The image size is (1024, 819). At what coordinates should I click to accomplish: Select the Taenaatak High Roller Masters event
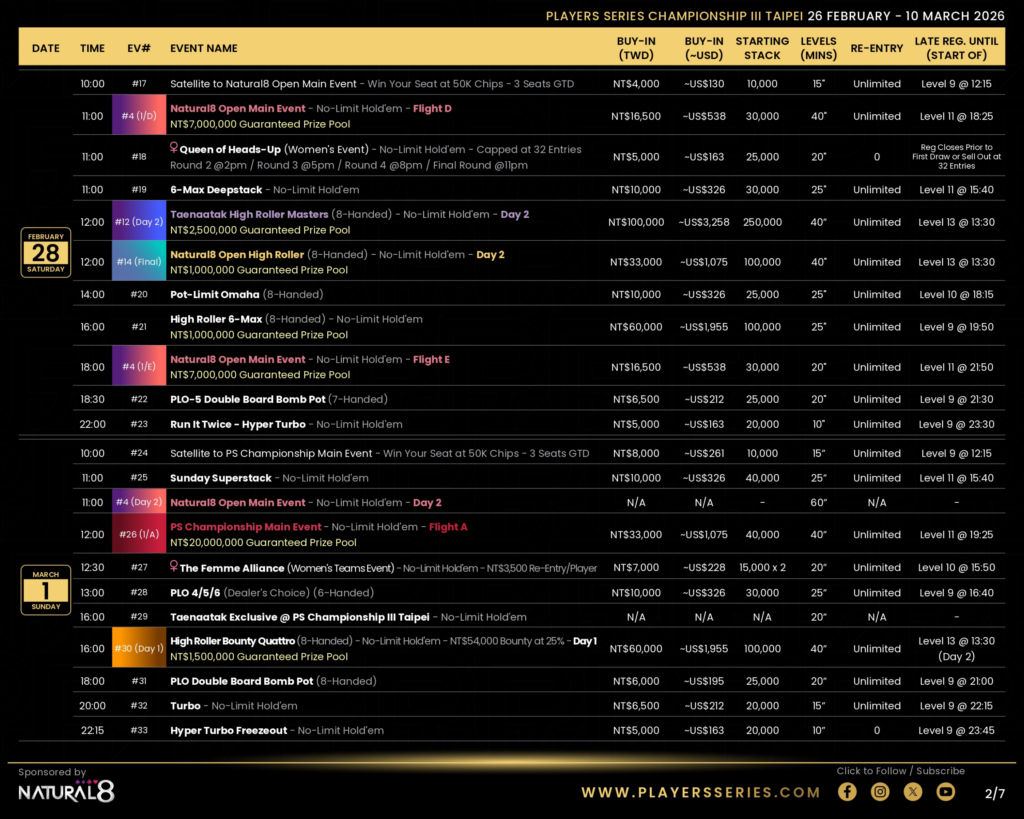pos(249,214)
